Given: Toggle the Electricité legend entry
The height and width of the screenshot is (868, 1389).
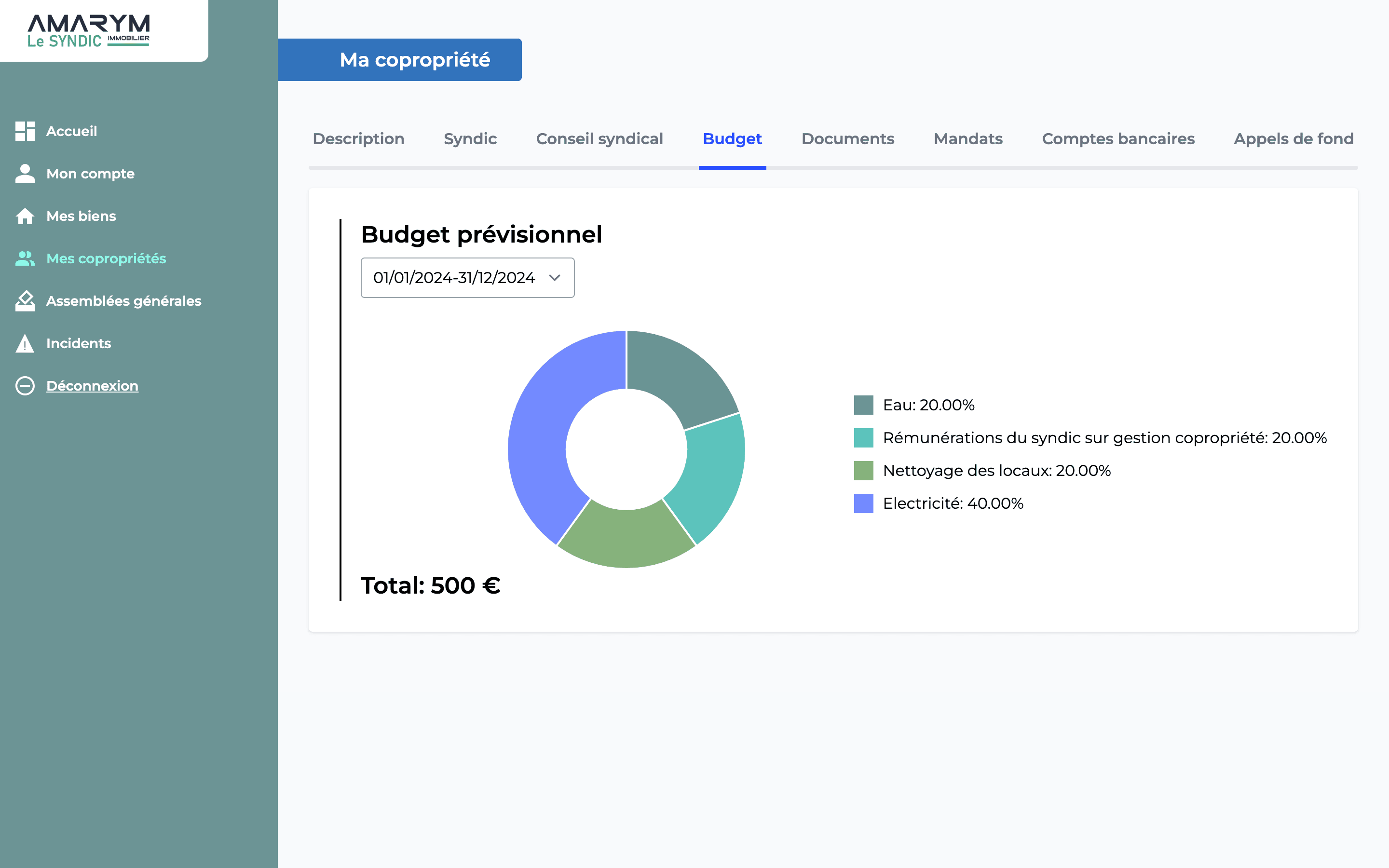Looking at the screenshot, I should tap(953, 503).
